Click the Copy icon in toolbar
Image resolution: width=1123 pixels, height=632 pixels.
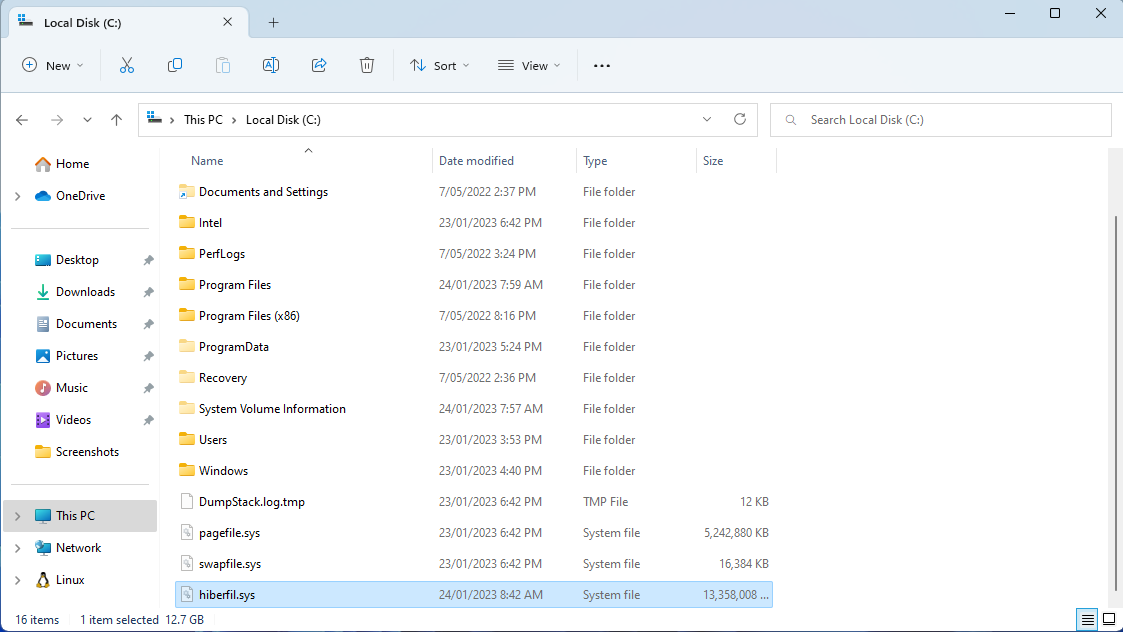pyautogui.click(x=175, y=65)
